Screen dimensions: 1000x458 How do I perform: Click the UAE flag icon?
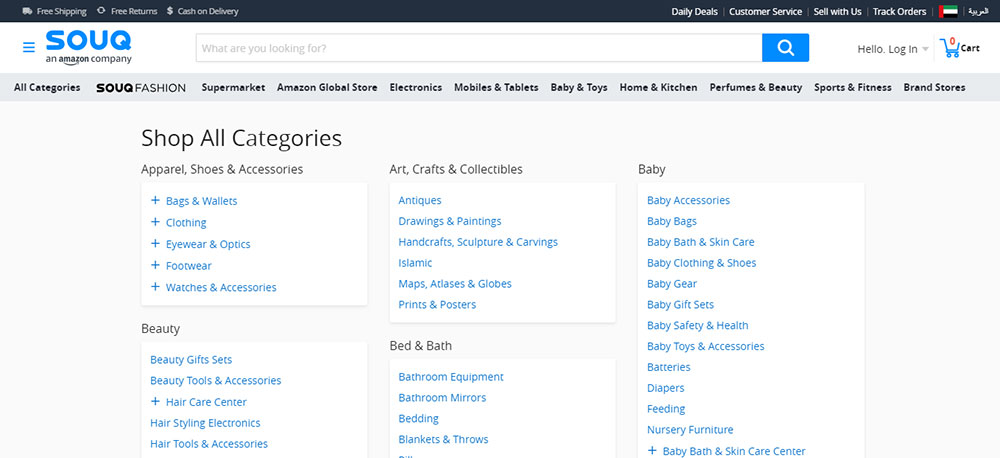(948, 11)
